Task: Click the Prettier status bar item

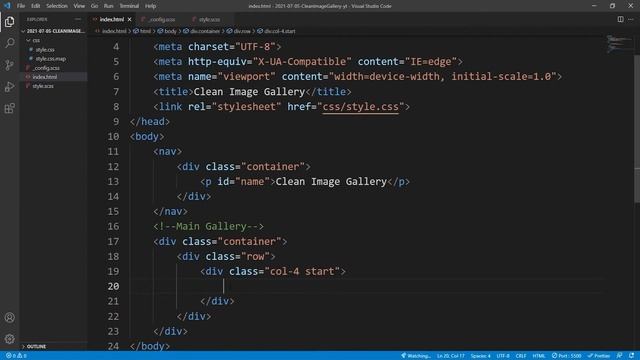Action: (599, 356)
